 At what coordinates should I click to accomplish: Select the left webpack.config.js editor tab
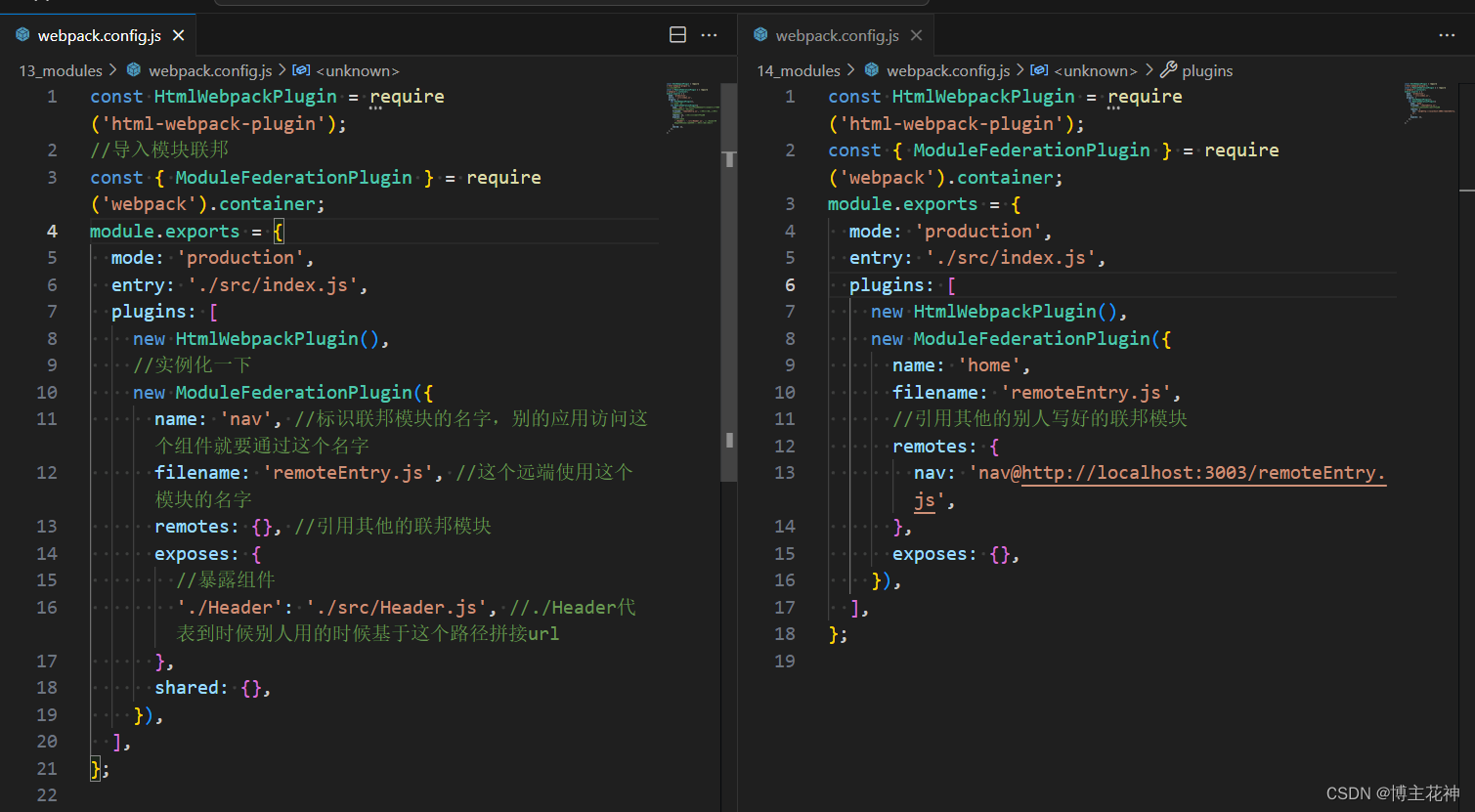[98, 35]
